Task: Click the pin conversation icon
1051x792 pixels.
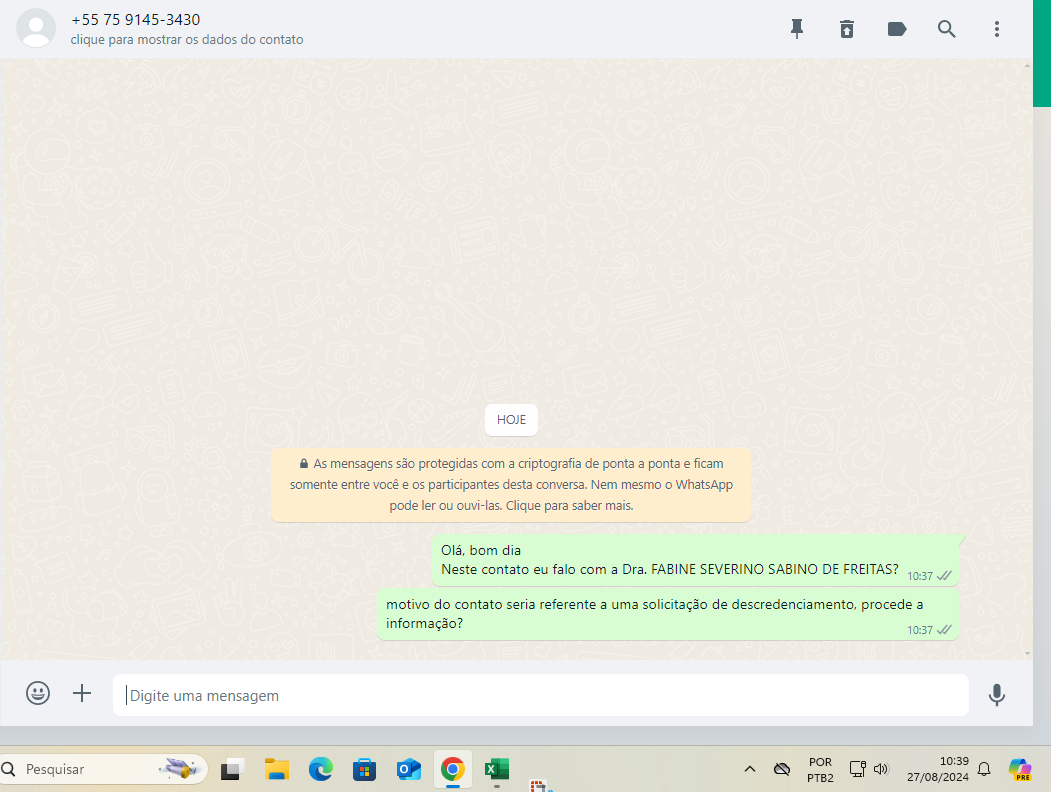Action: [x=797, y=29]
